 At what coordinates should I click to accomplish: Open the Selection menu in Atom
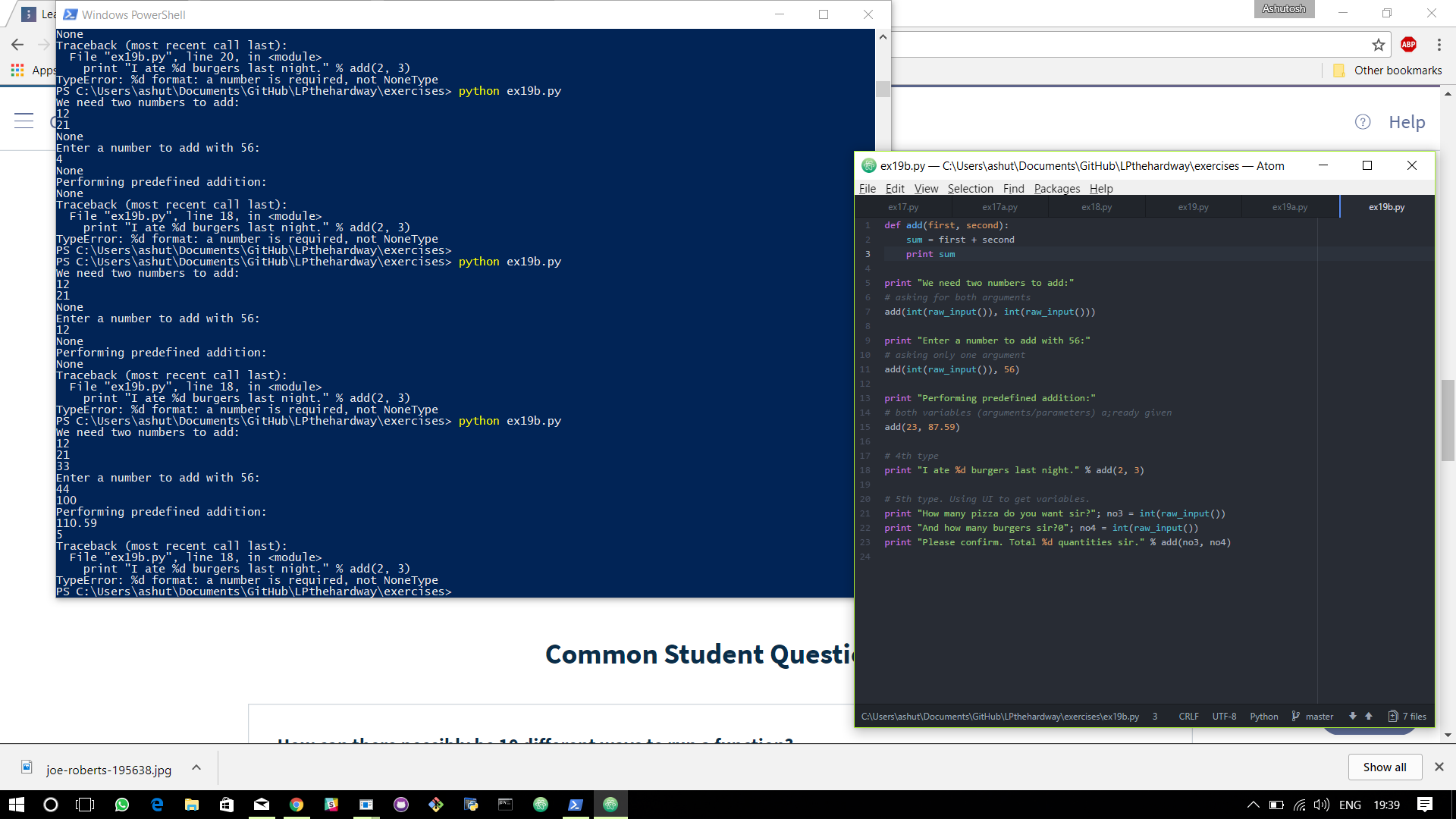[970, 189]
